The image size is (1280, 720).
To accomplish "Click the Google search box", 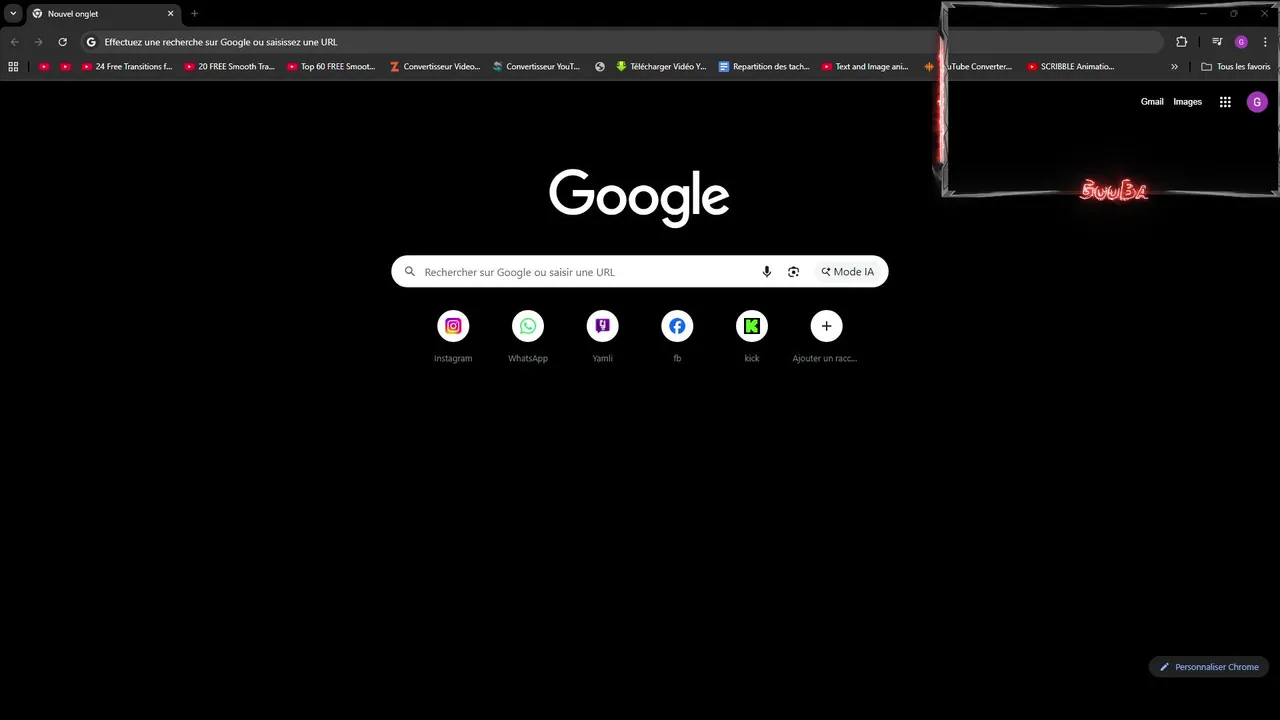I will pyautogui.click(x=640, y=272).
